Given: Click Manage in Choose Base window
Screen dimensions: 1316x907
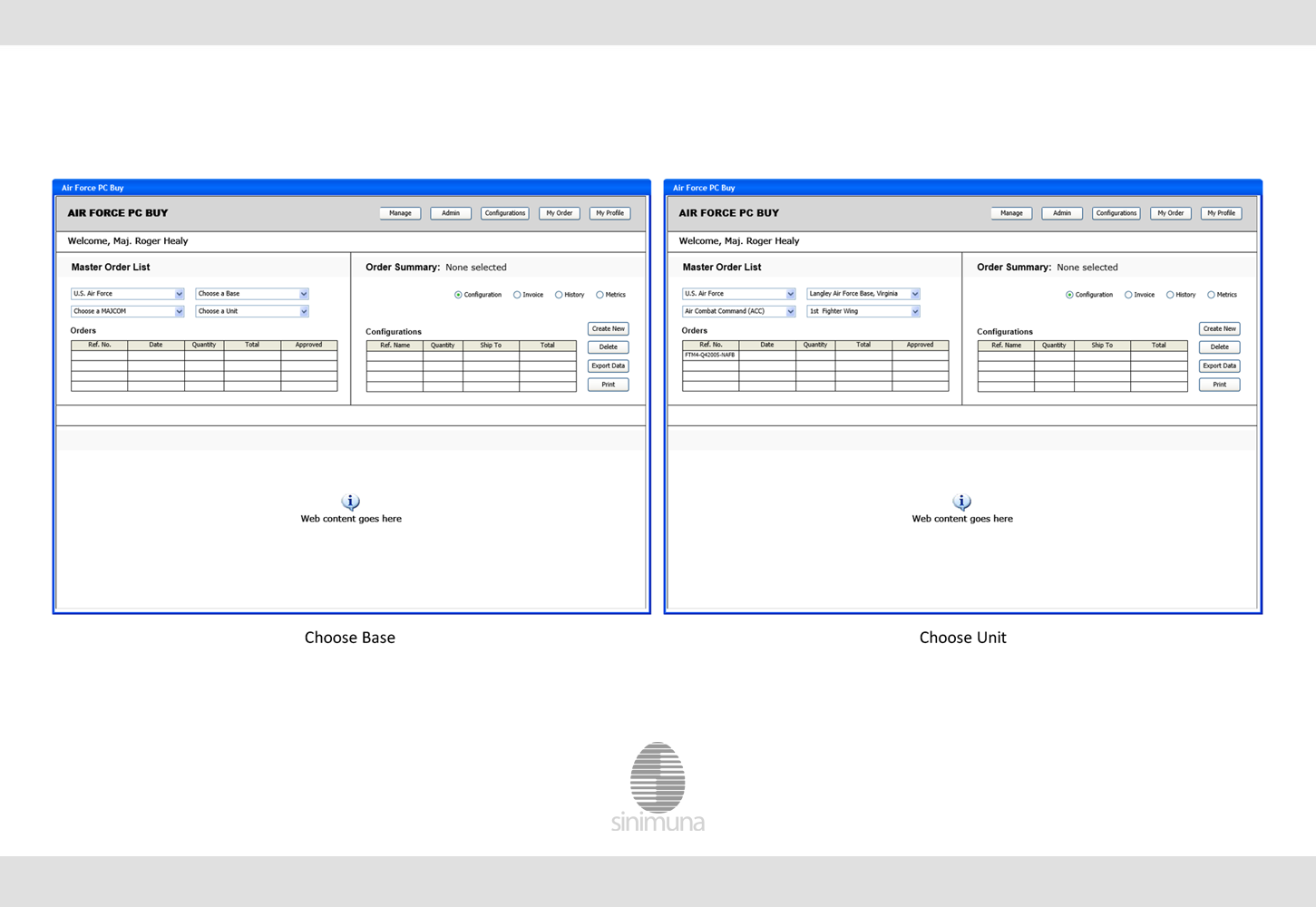Looking at the screenshot, I should (400, 213).
